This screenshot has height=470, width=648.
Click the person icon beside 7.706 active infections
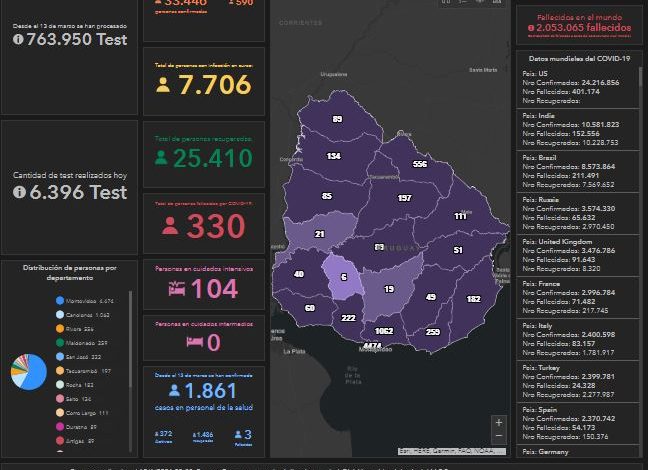click(164, 85)
